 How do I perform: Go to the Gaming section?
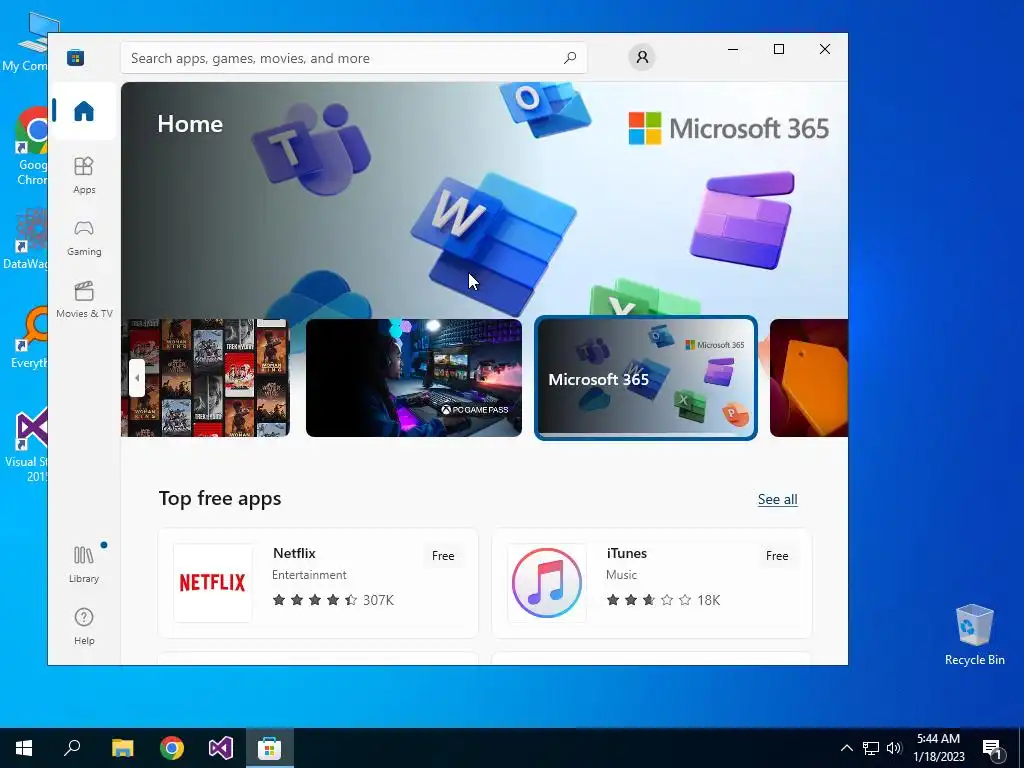(84, 237)
